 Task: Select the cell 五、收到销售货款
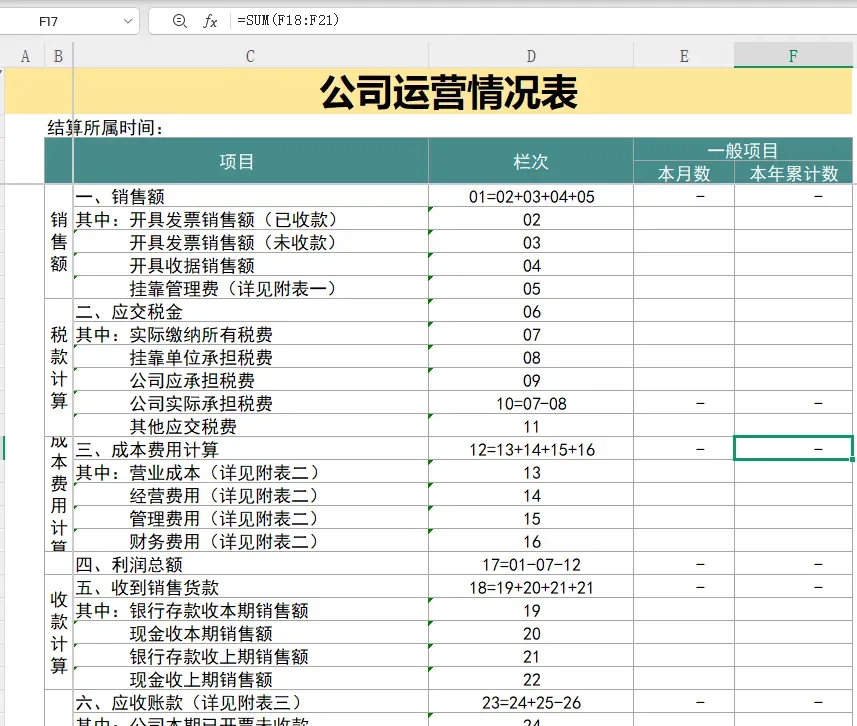click(251, 587)
